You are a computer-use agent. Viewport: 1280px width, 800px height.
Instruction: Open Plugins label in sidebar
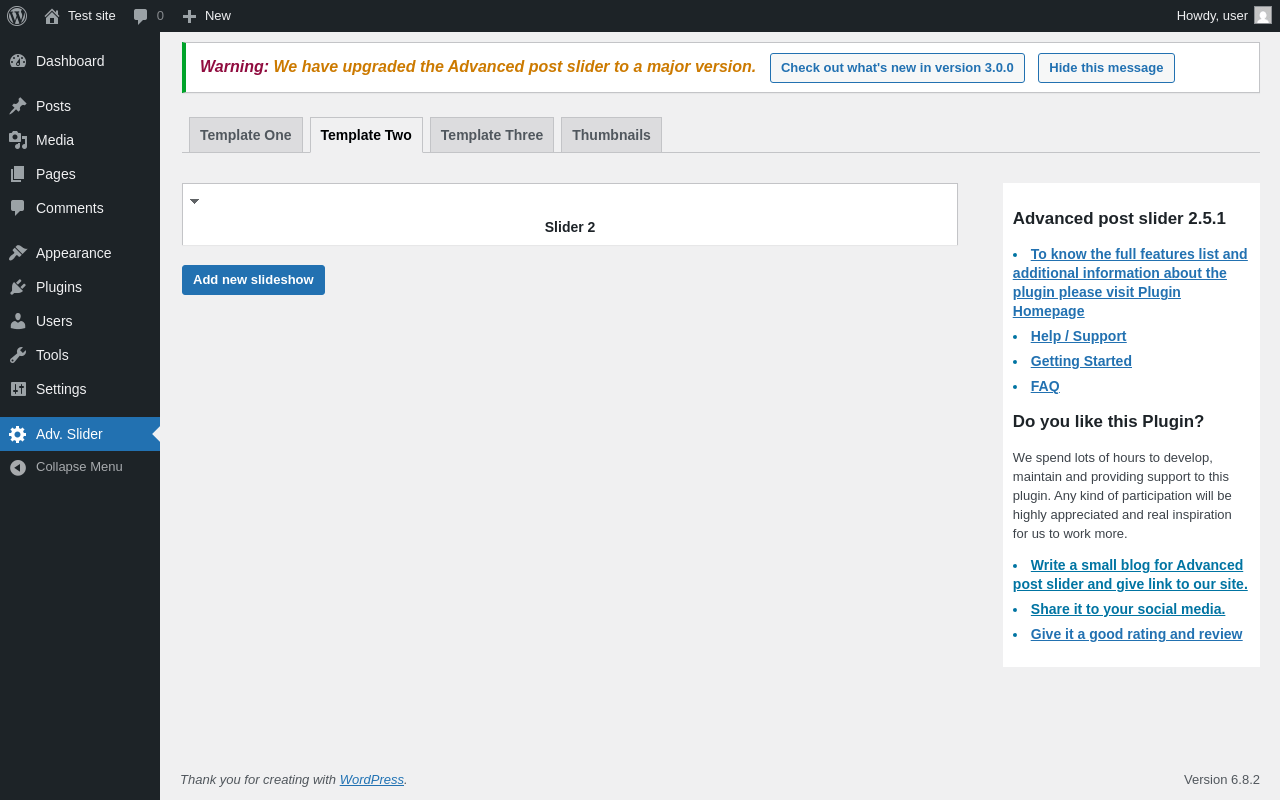(x=59, y=287)
